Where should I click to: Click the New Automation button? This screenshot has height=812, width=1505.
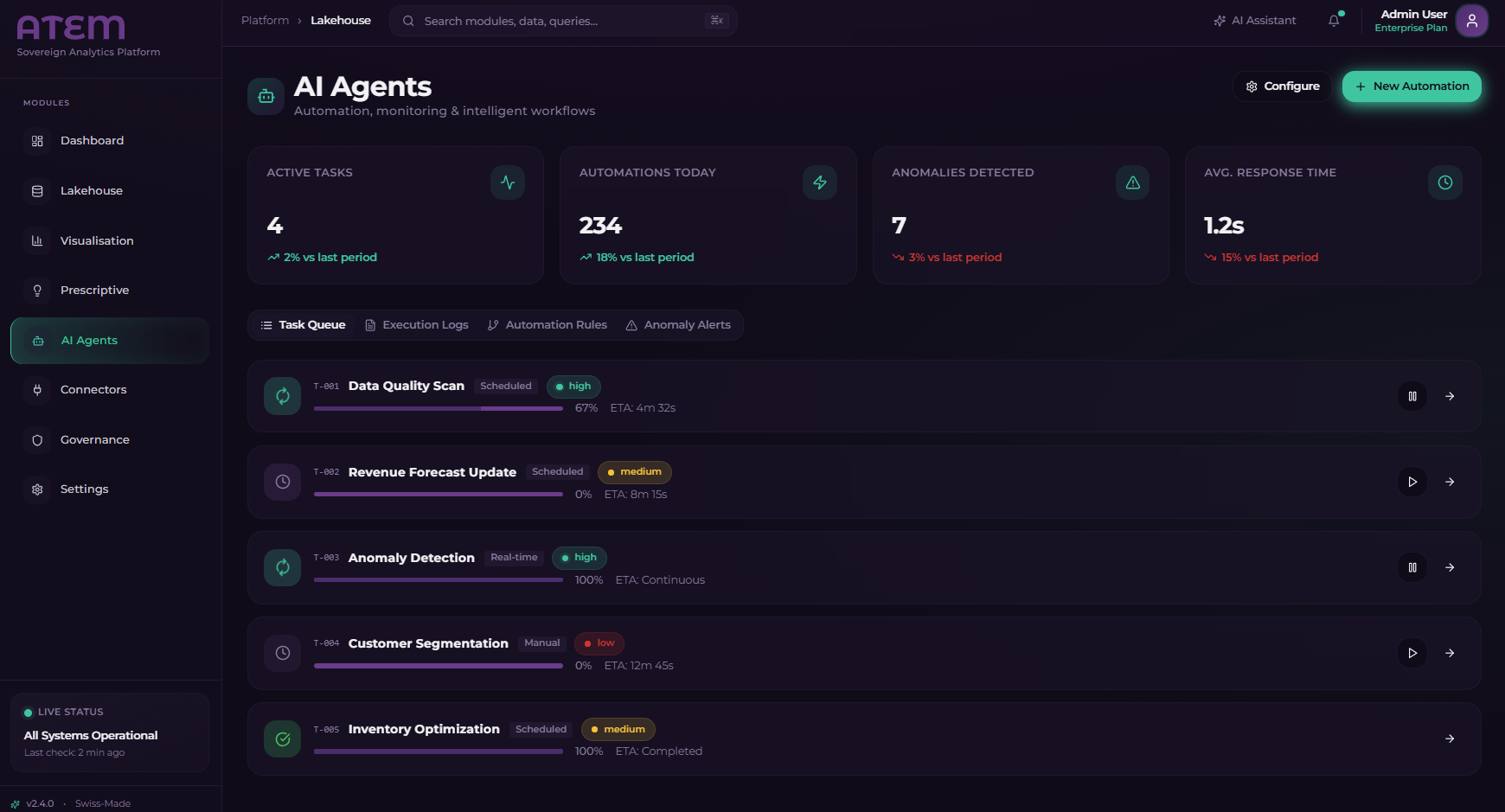(1412, 86)
